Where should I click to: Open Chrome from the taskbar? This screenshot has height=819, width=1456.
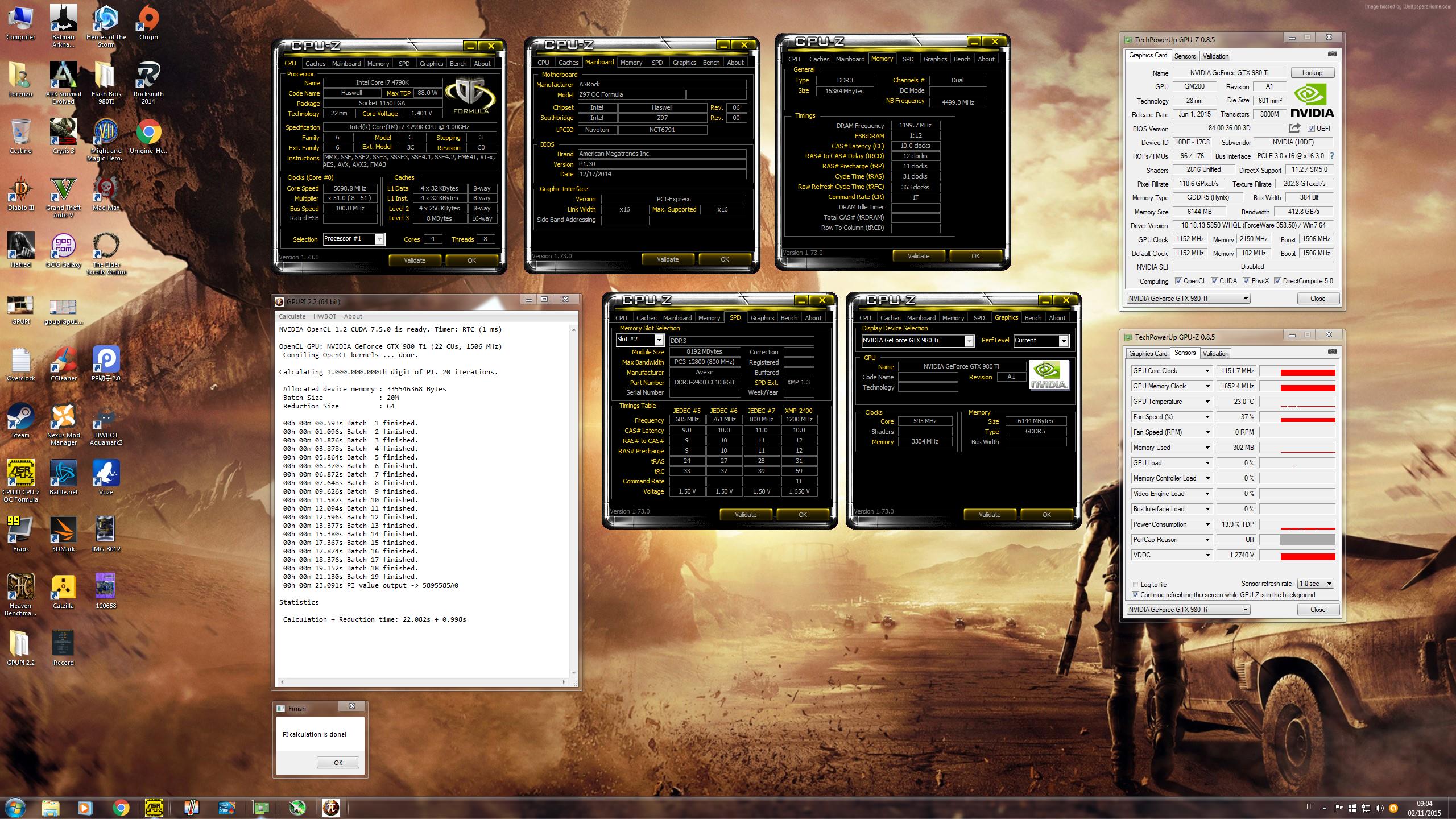click(x=120, y=808)
